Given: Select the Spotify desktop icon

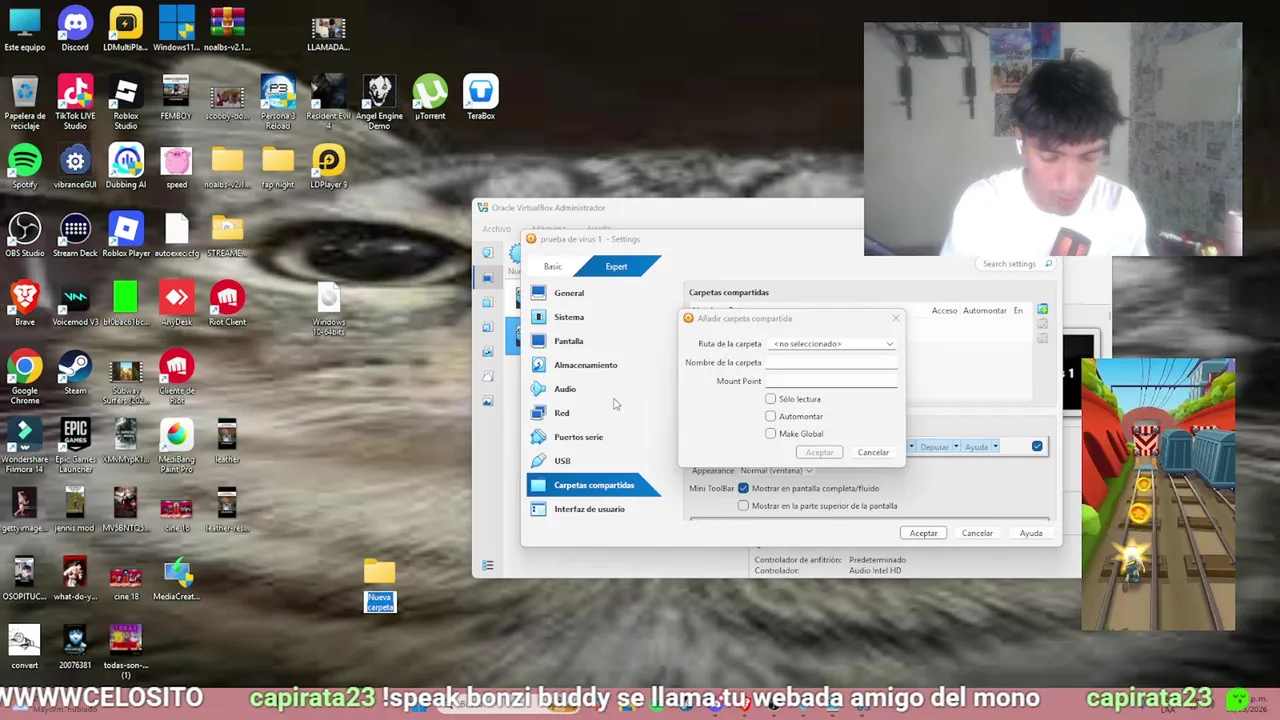Looking at the screenshot, I should point(25,166).
